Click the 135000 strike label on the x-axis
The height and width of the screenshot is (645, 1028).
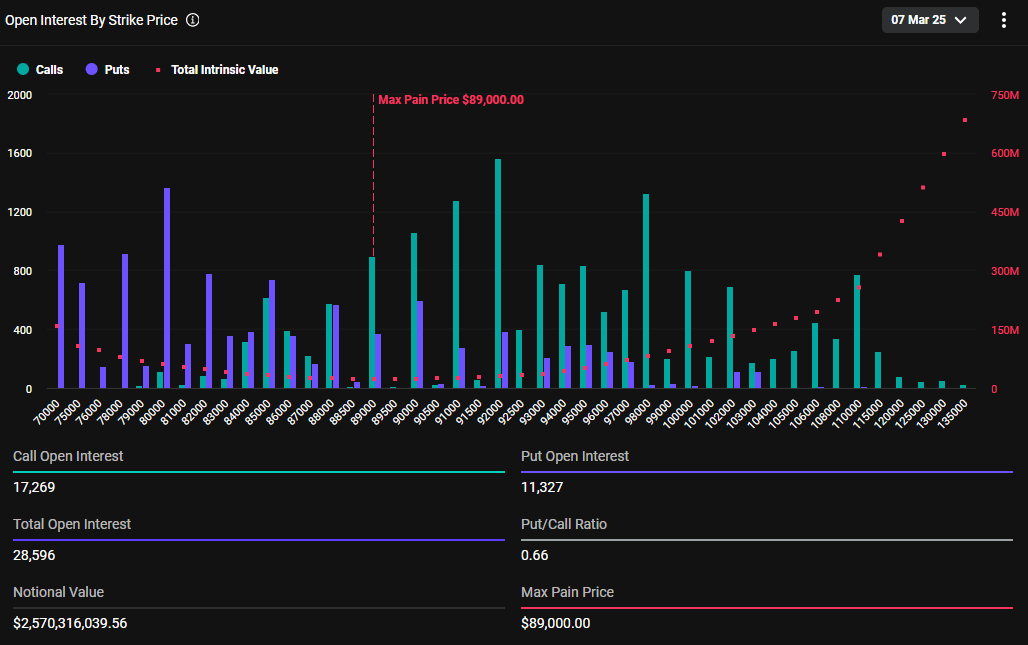[x=953, y=413]
